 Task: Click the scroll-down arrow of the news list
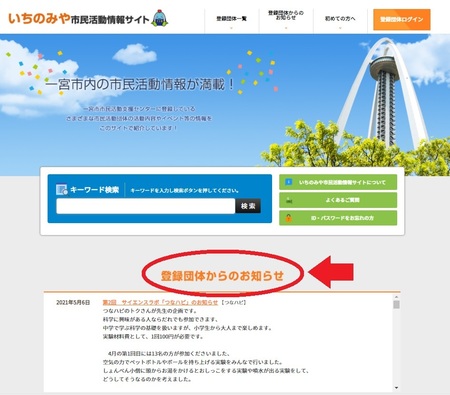click(396, 388)
